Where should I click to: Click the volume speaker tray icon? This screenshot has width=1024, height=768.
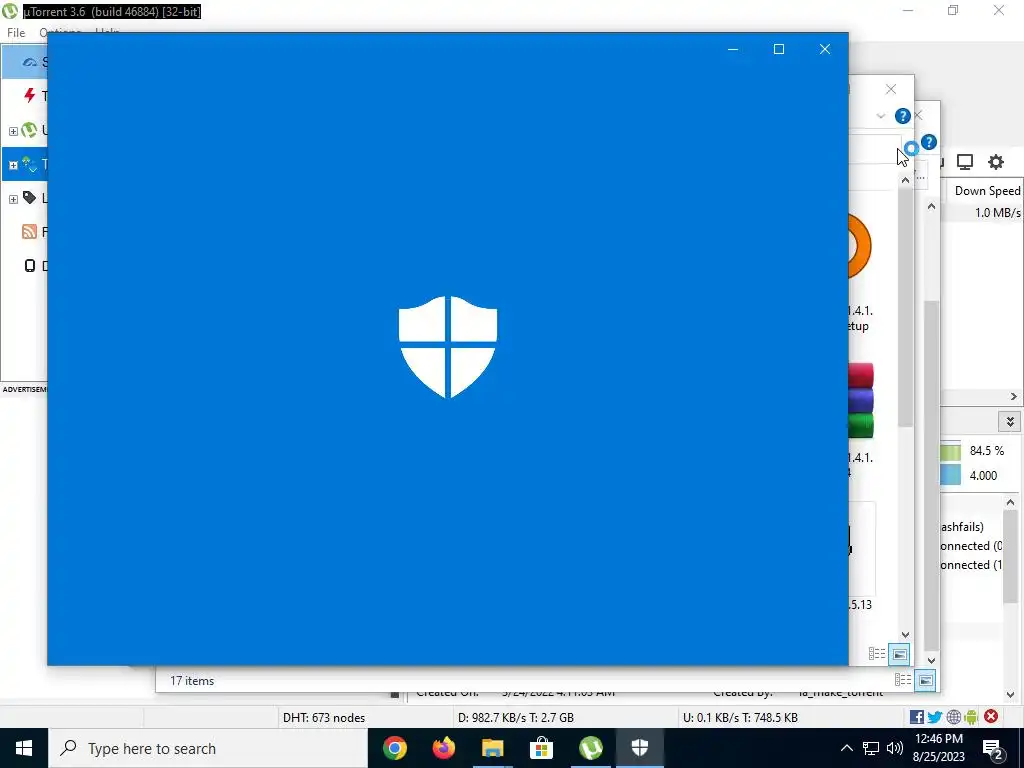pyautogui.click(x=895, y=748)
